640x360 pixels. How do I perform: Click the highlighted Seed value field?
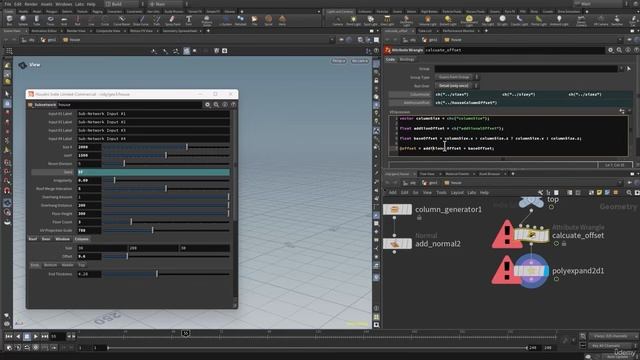153,172
